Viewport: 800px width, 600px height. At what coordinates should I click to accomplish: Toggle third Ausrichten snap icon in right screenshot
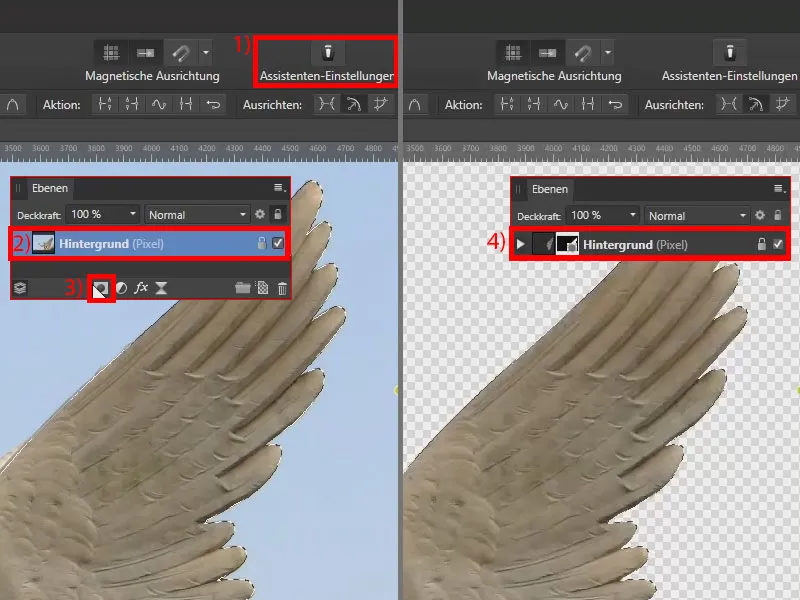tap(783, 104)
